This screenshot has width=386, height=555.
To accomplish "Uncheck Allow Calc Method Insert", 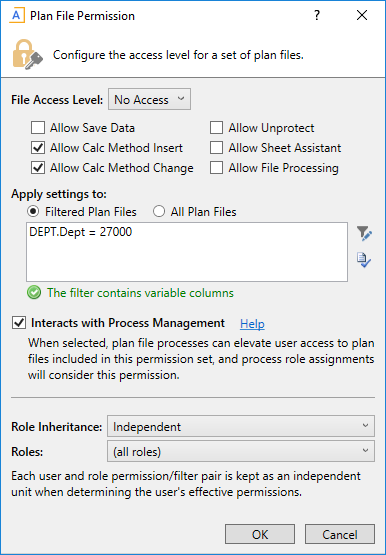I will (x=38, y=148).
